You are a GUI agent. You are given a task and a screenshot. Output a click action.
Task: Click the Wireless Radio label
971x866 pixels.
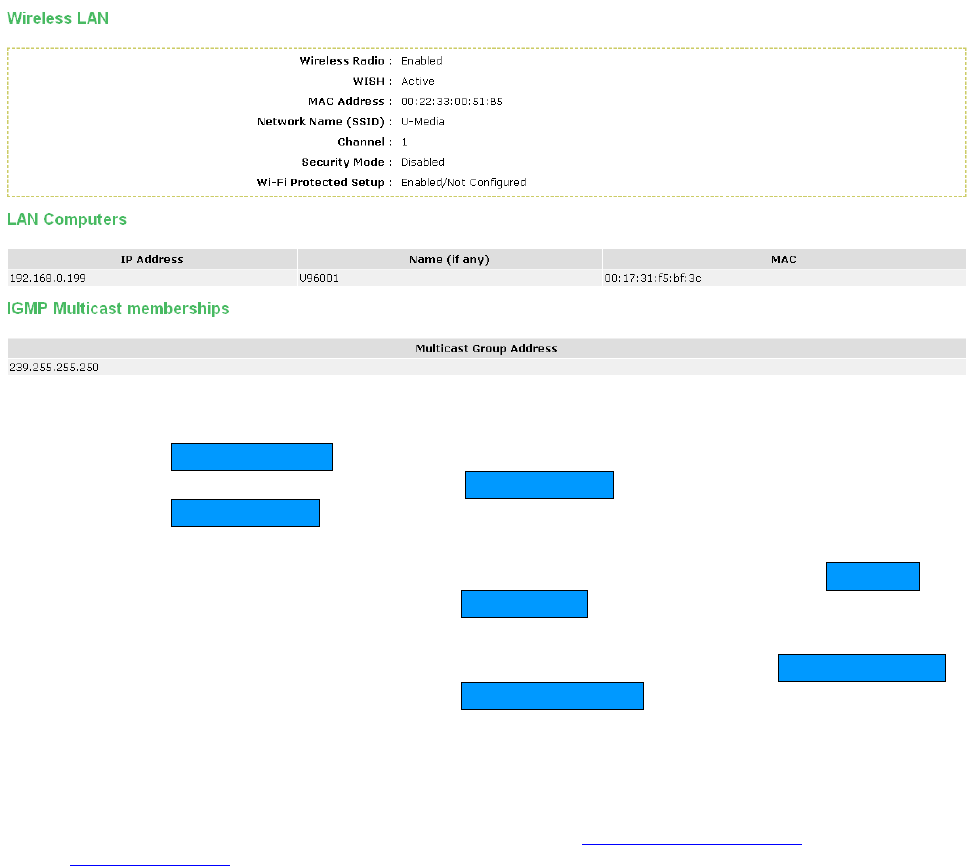346,61
